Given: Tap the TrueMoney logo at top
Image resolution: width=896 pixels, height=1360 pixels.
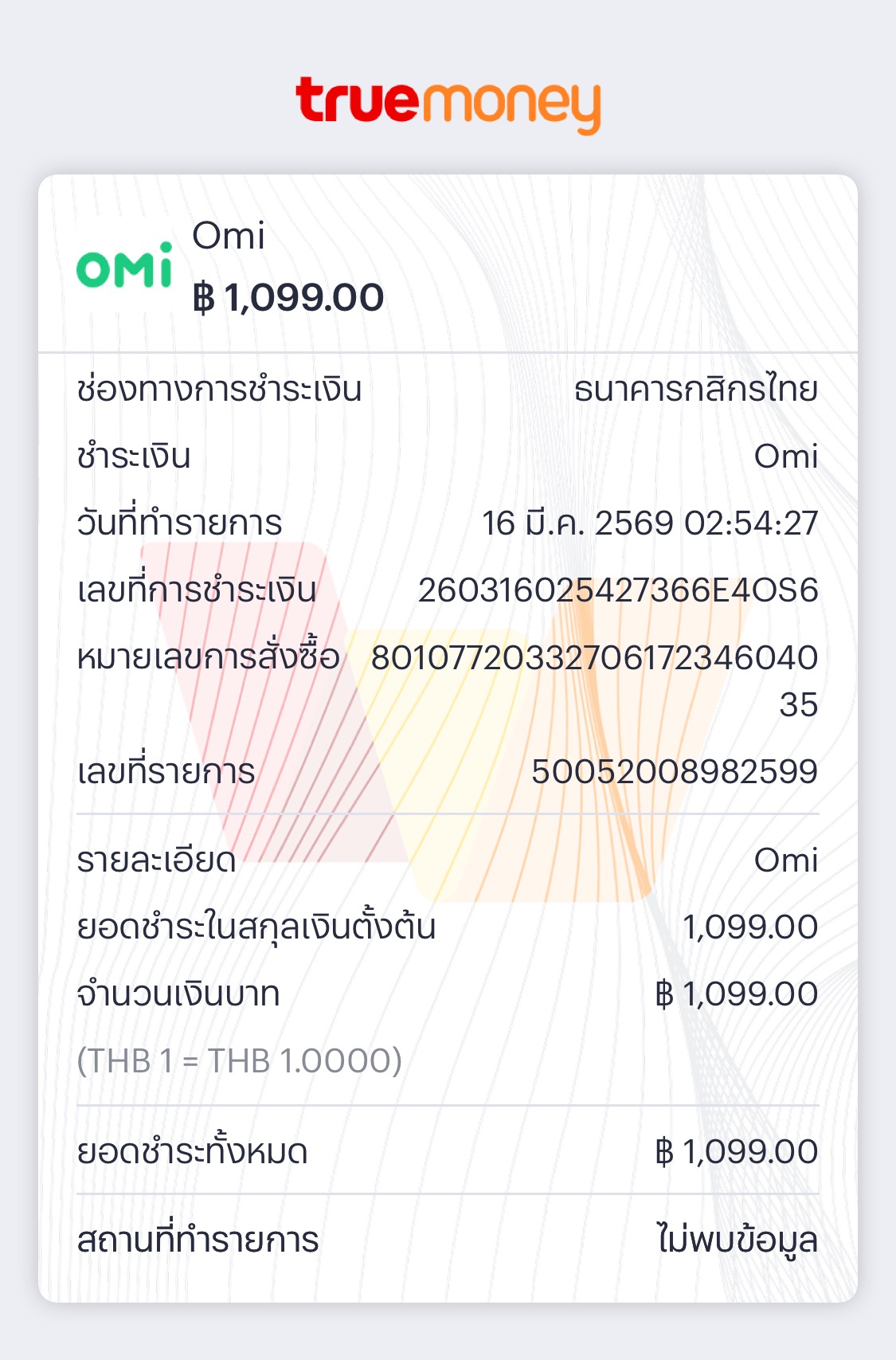Looking at the screenshot, I should point(448,104).
